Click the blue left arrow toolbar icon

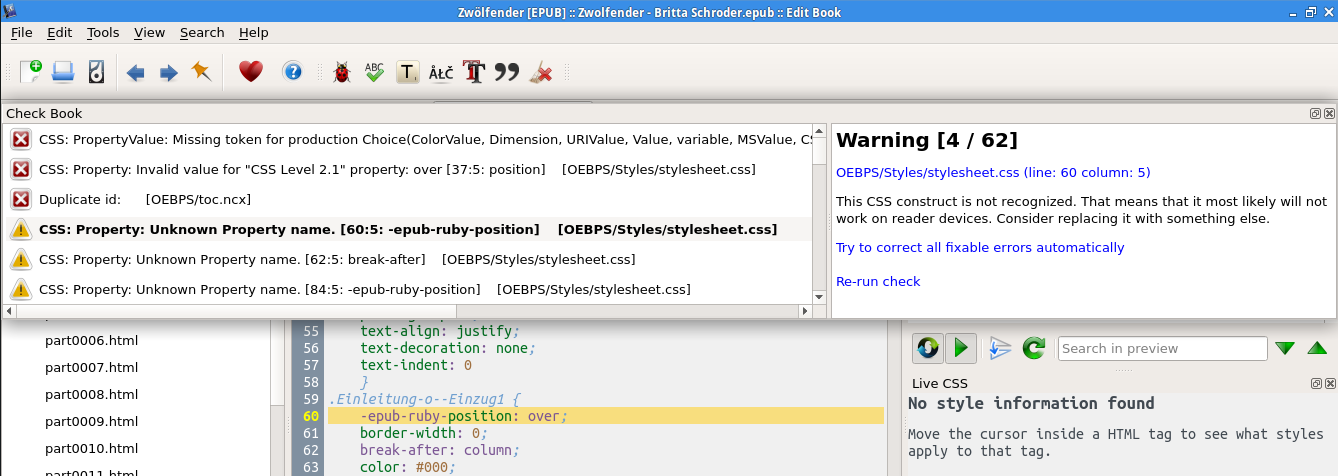(136, 72)
